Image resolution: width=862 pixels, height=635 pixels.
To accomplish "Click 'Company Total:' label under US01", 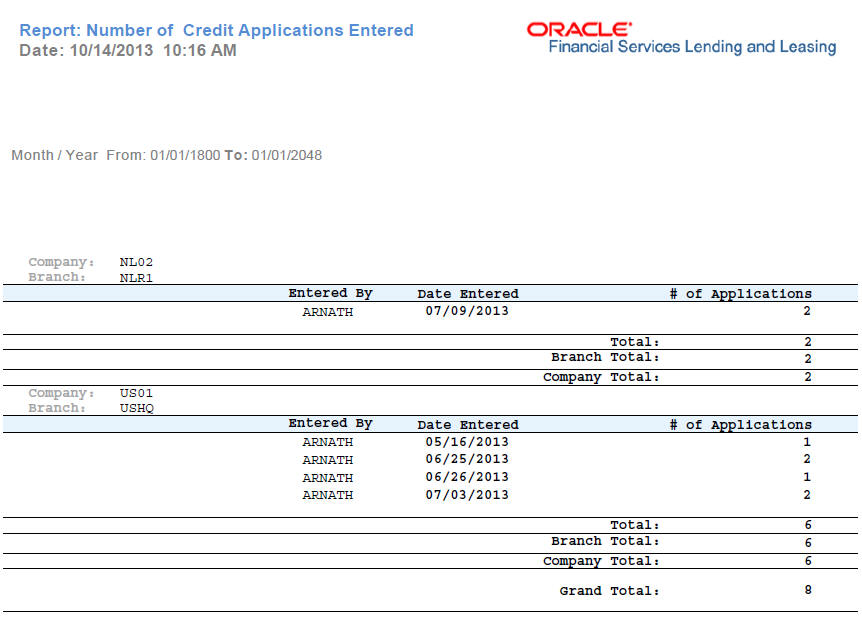I will click(x=601, y=561).
